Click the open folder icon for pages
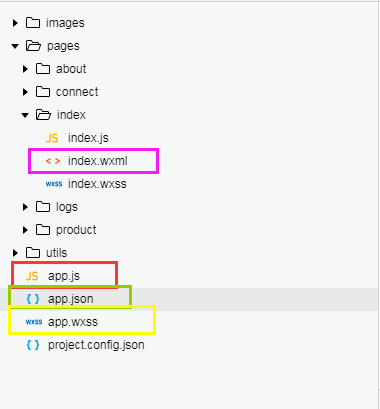This screenshot has width=380, height=409. pos(33,46)
